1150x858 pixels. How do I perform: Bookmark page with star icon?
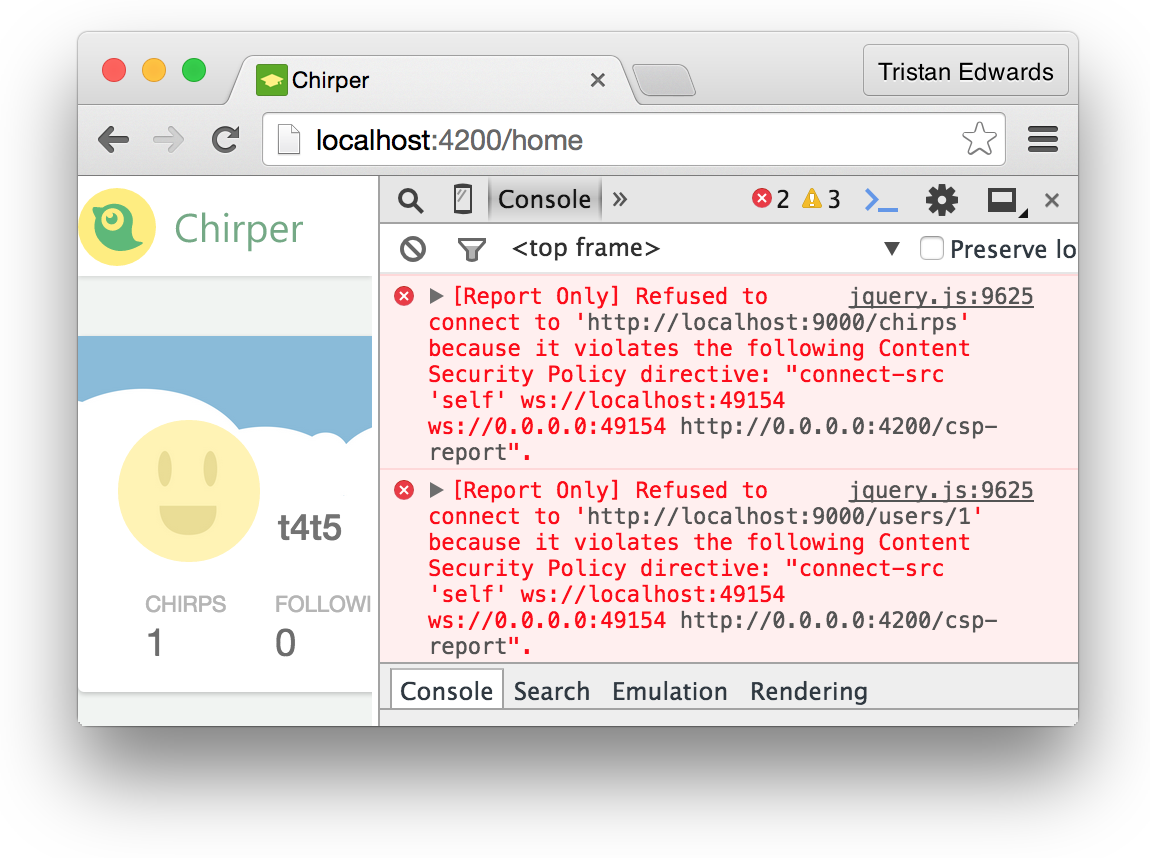tap(979, 140)
